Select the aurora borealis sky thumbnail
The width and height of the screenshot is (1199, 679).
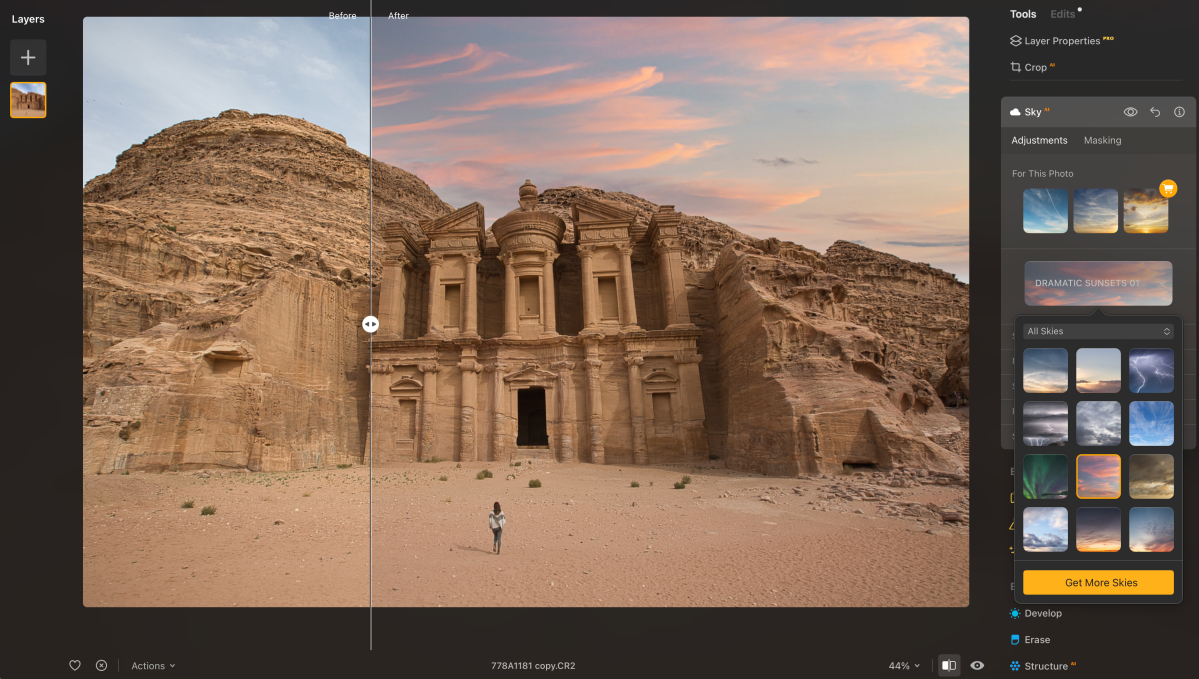click(x=1044, y=476)
